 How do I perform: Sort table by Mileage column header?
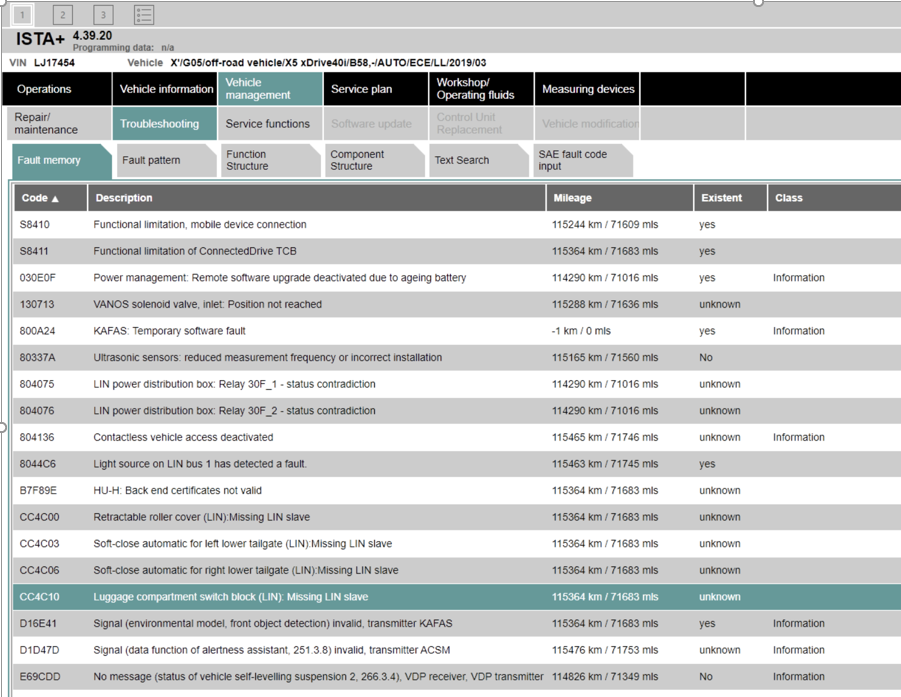[x=618, y=198]
